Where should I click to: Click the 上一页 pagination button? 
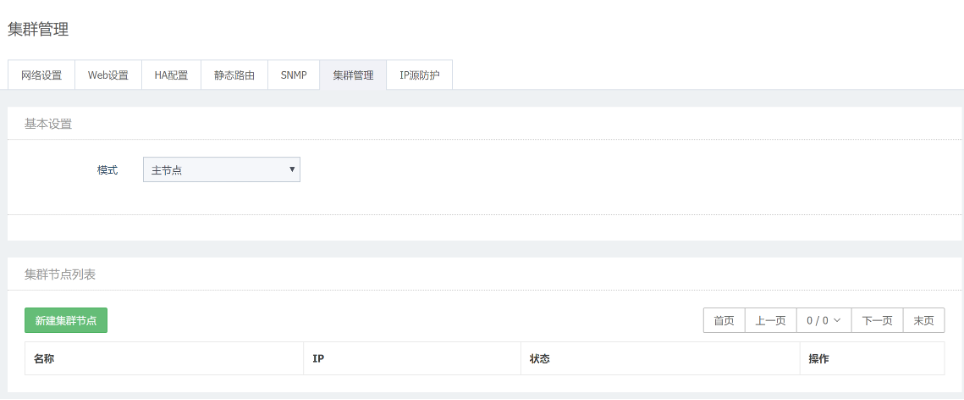tap(770, 320)
